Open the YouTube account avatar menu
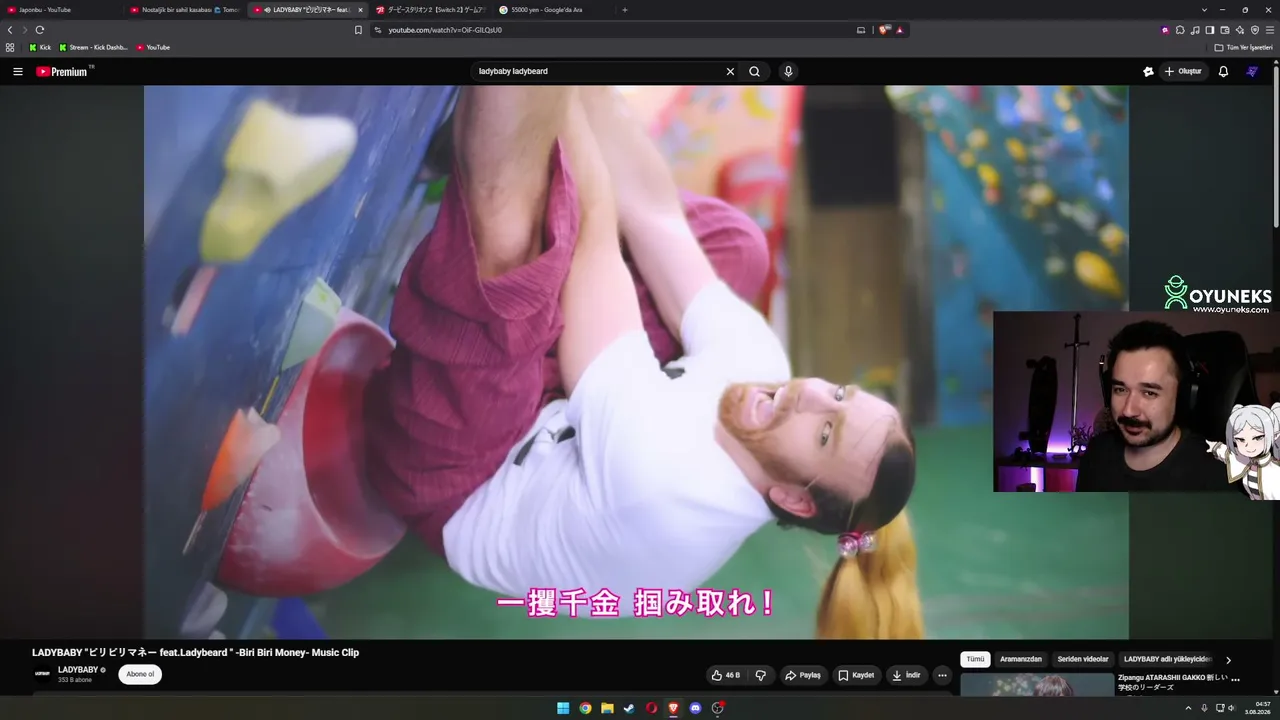 tap(1252, 72)
